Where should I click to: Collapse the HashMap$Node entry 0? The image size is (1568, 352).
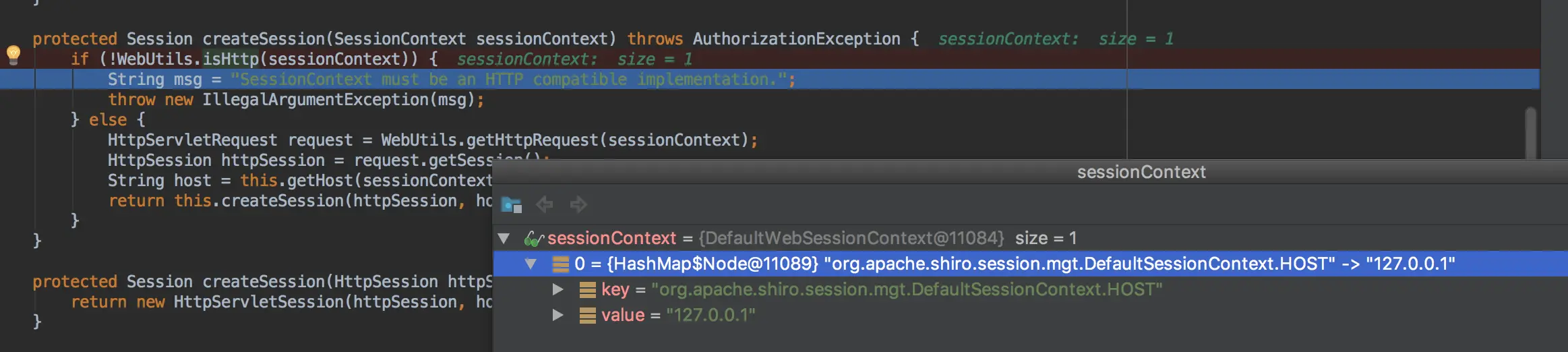[531, 264]
